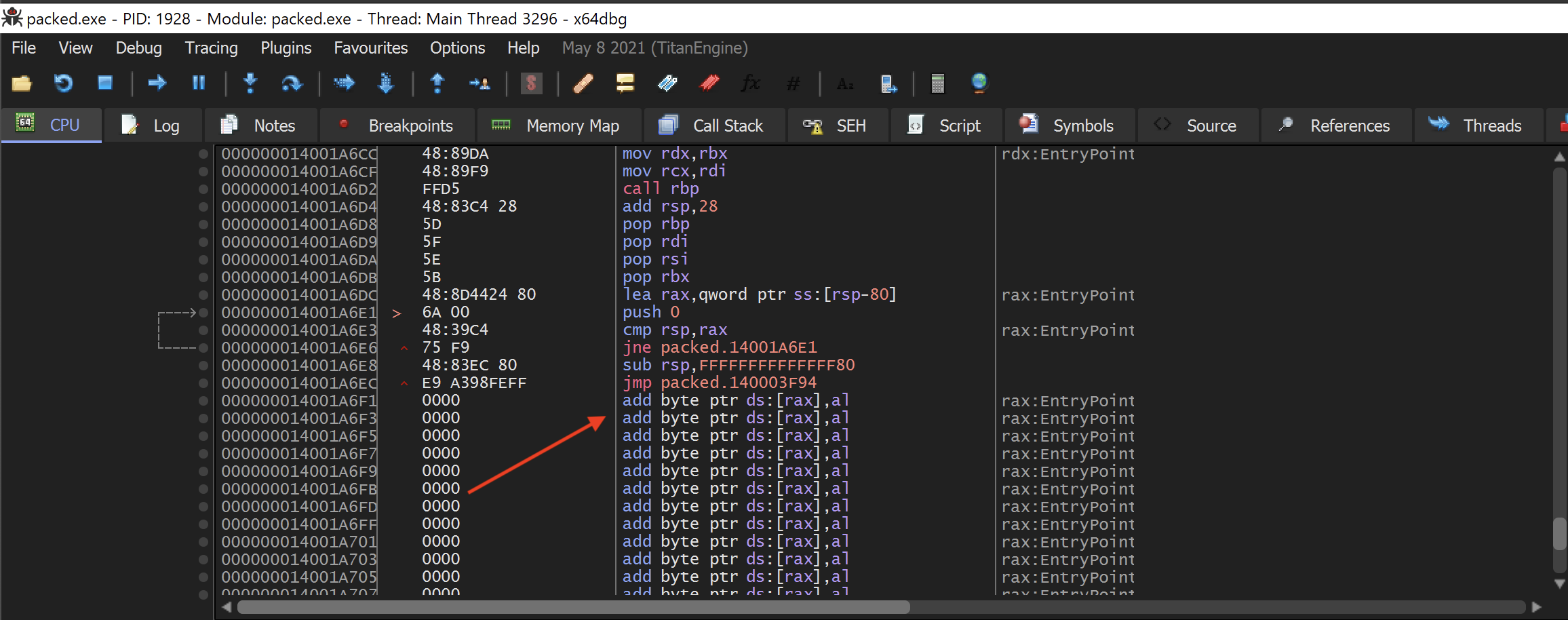Screen dimensions: 1568x620
Task: Switch to the Symbols tab
Action: pos(1070,125)
